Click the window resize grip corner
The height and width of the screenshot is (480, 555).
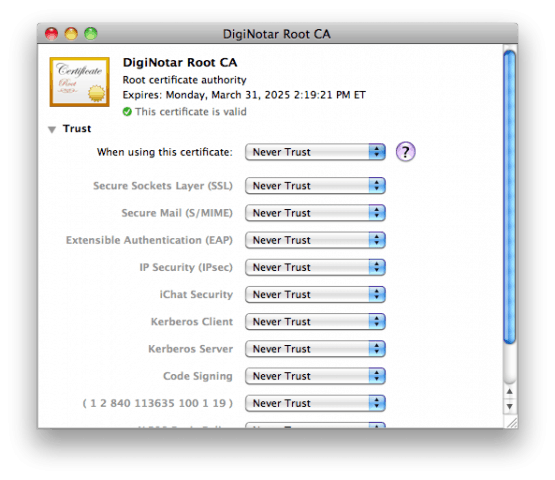pos(511,422)
